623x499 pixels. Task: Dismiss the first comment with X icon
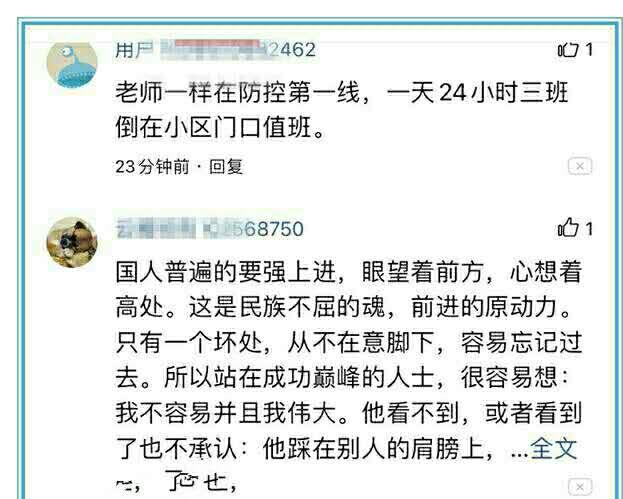pos(580,166)
